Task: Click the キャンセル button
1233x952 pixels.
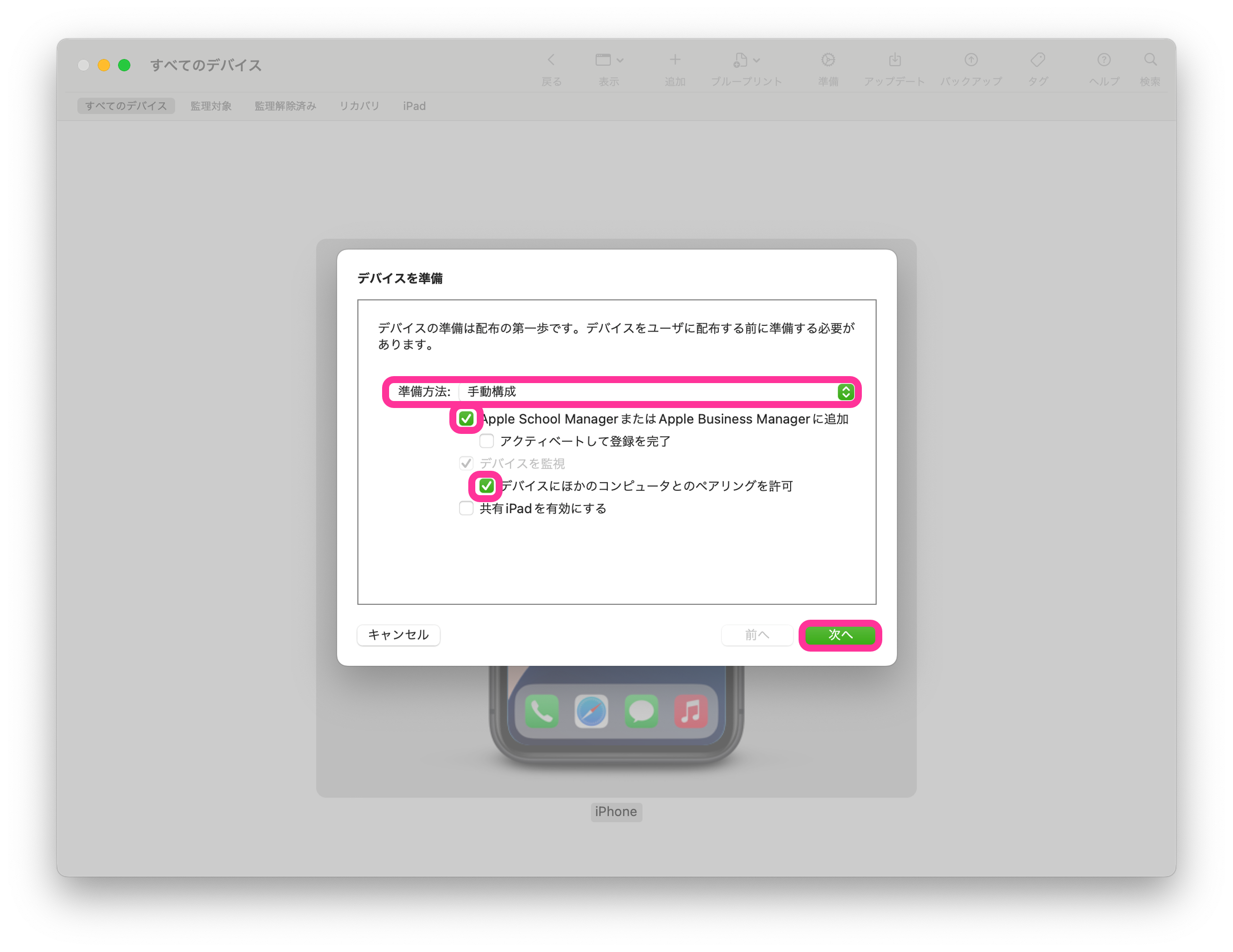Action: (398, 635)
